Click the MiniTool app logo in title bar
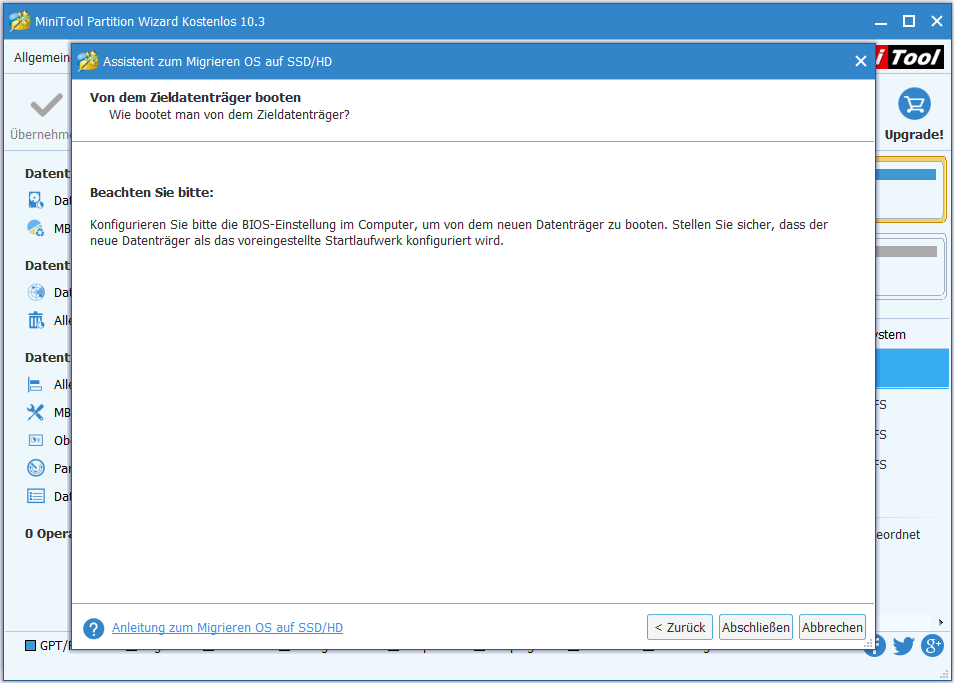Viewport: 954px width, 683px height. click(19, 21)
